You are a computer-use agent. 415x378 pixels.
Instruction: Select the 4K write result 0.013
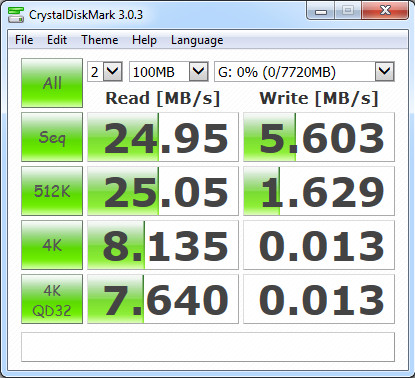click(319, 245)
